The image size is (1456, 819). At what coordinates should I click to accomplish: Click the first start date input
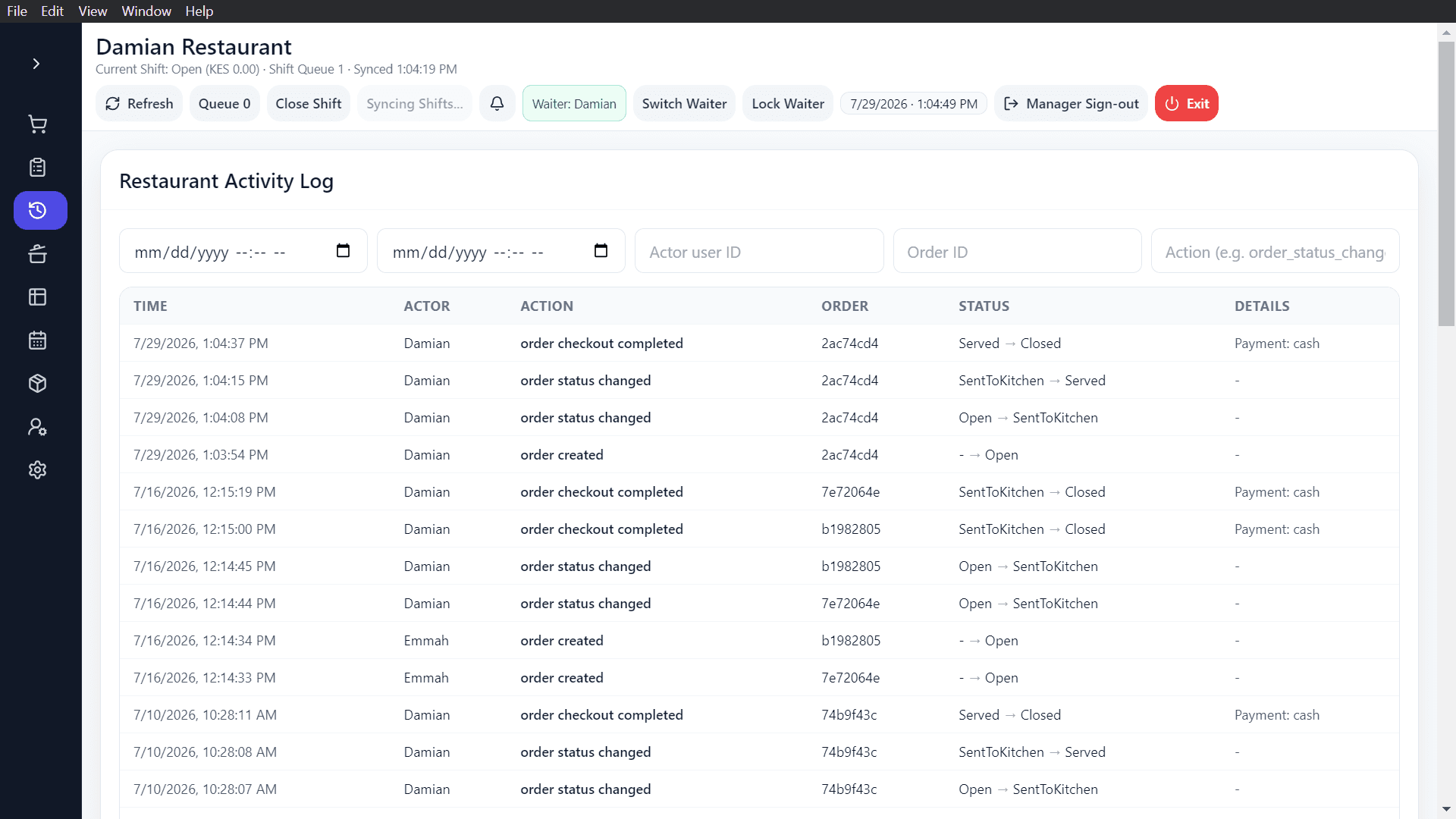(x=243, y=252)
